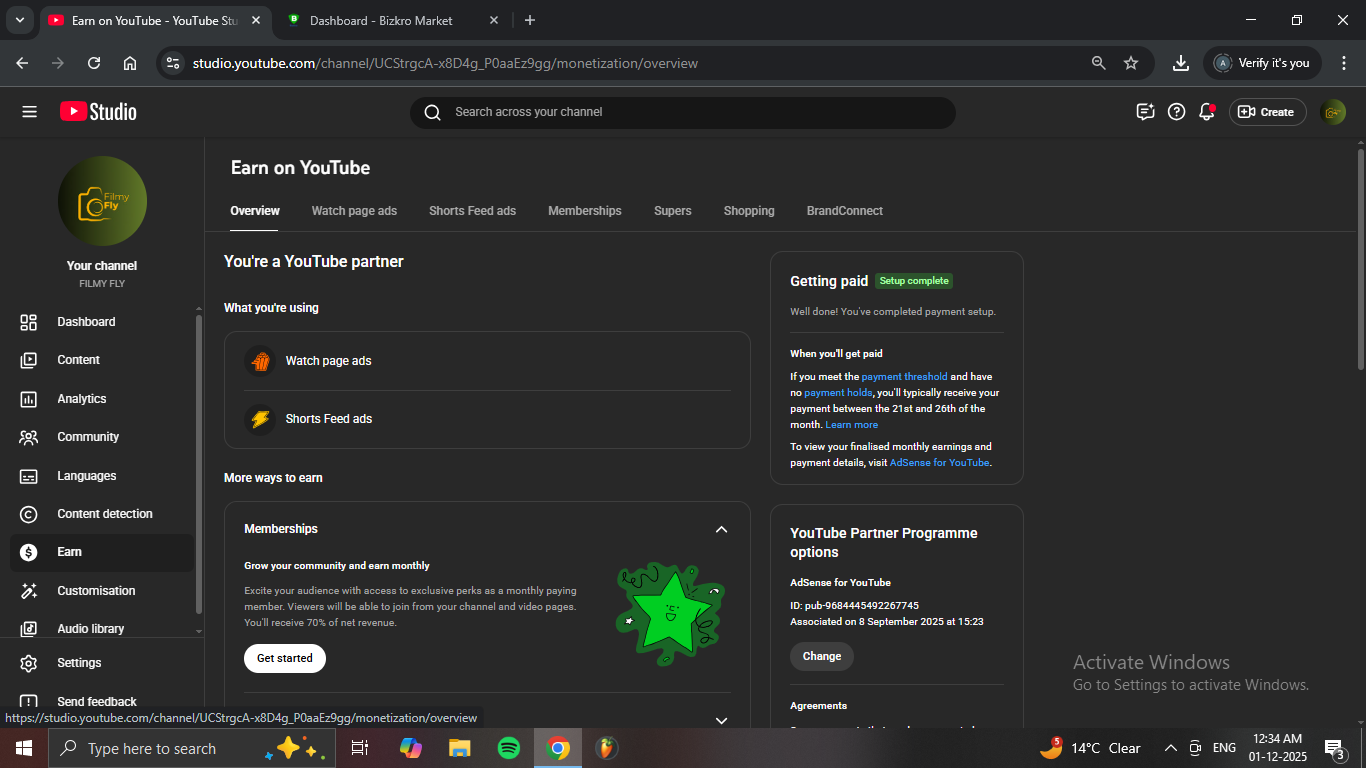Open Spotify from the Windows taskbar
Image resolution: width=1366 pixels, height=768 pixels.
[x=508, y=748]
